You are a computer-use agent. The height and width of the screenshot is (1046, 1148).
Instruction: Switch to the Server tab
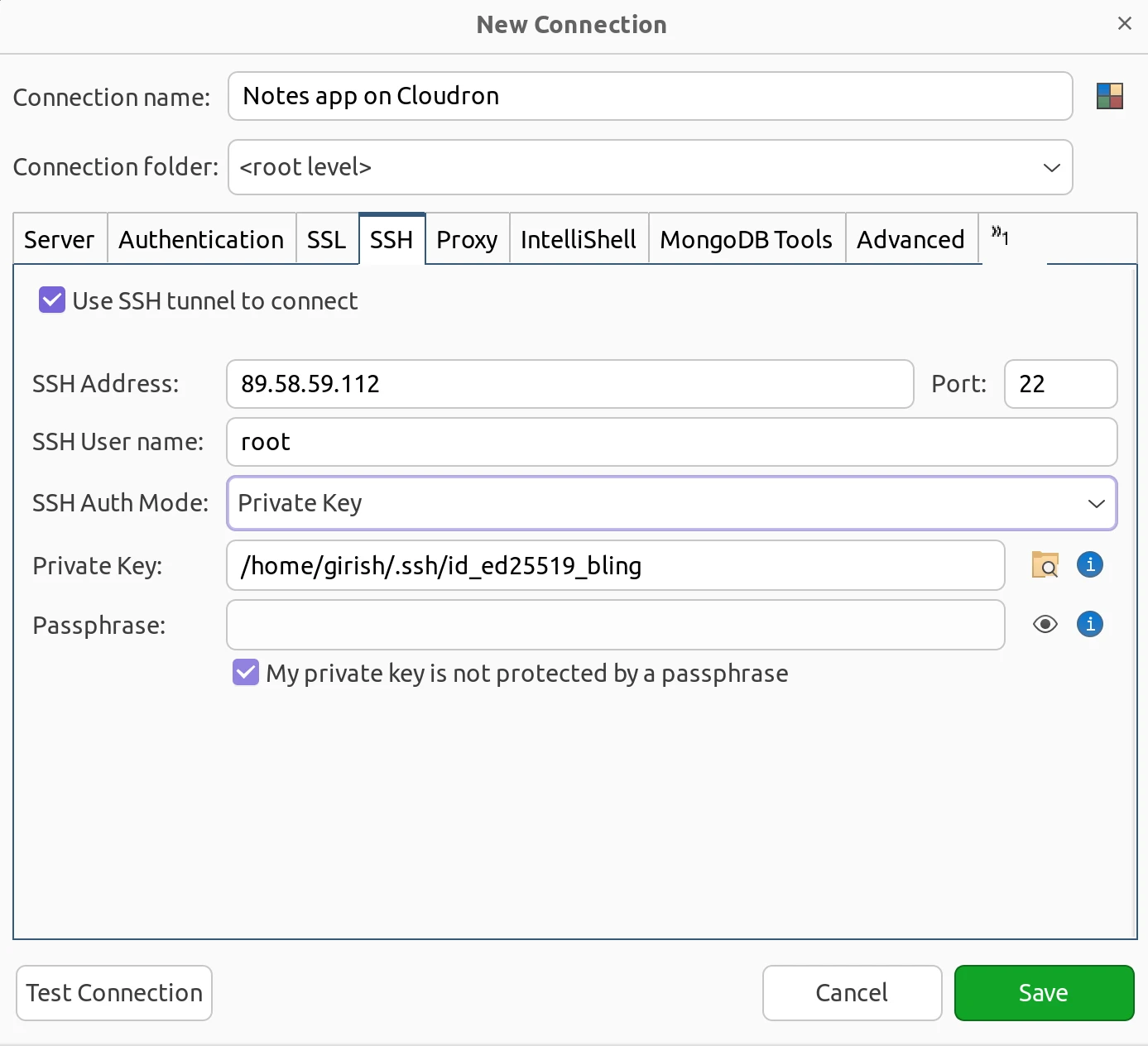coord(59,239)
